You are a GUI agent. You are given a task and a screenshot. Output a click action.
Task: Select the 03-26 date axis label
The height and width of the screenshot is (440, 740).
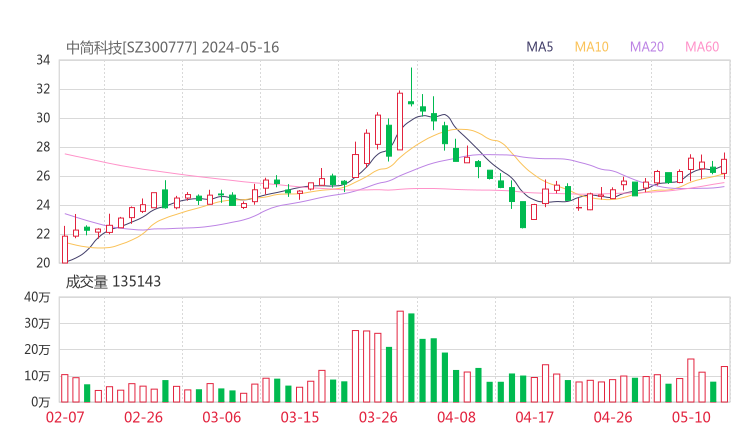tap(378, 417)
